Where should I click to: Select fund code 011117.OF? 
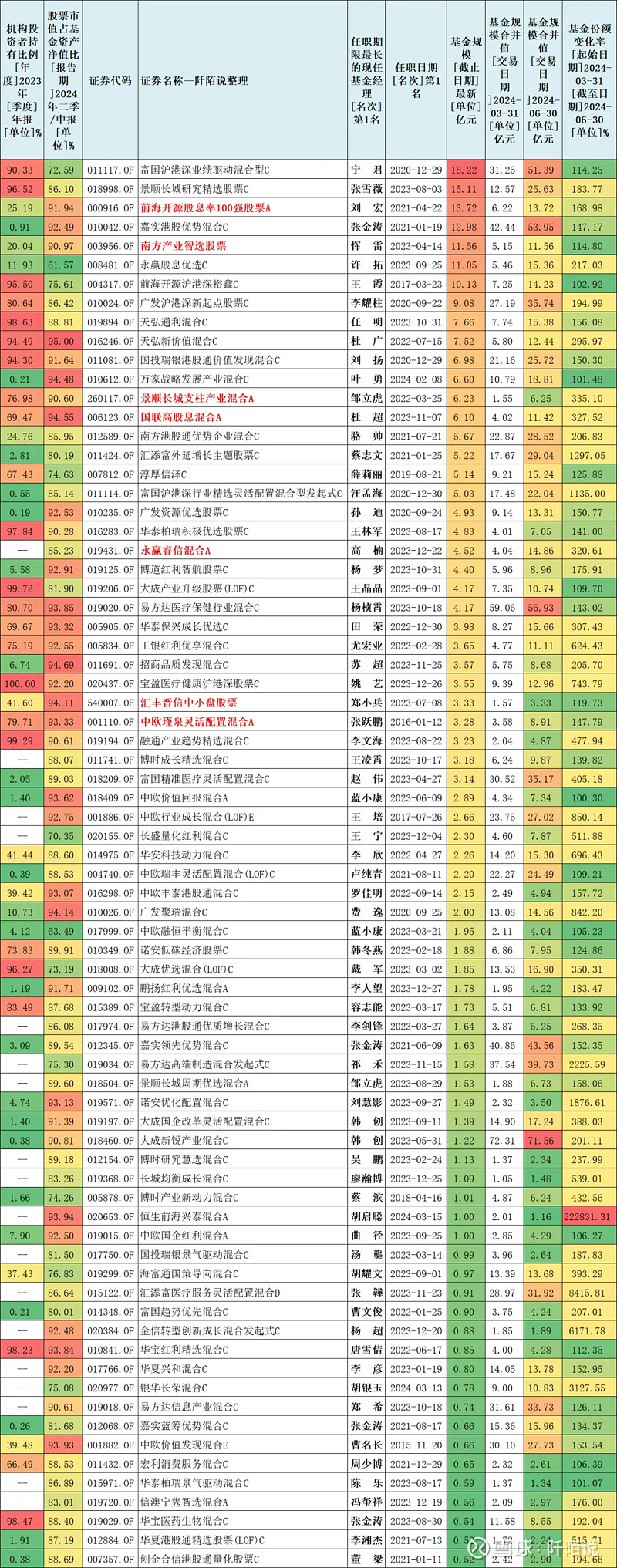[x=110, y=170]
